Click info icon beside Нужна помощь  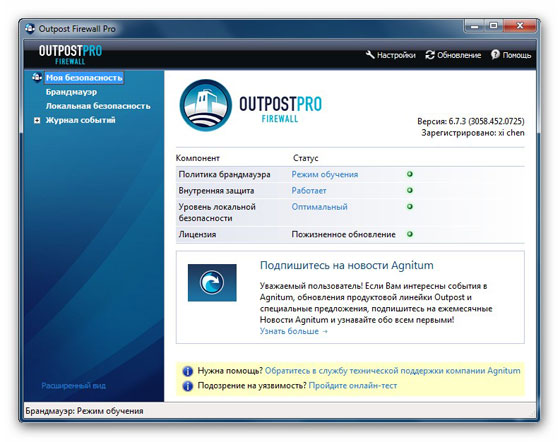(x=188, y=371)
